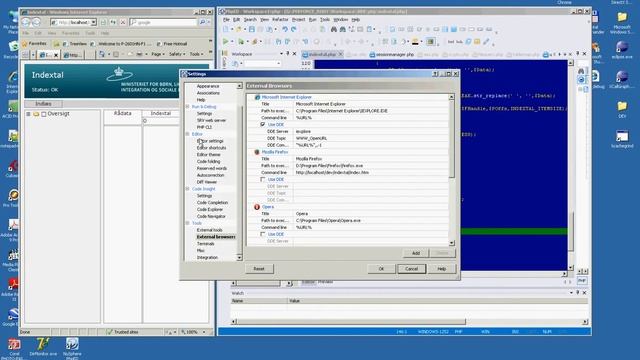Click the Firefox Command line value field

[x=371, y=173]
